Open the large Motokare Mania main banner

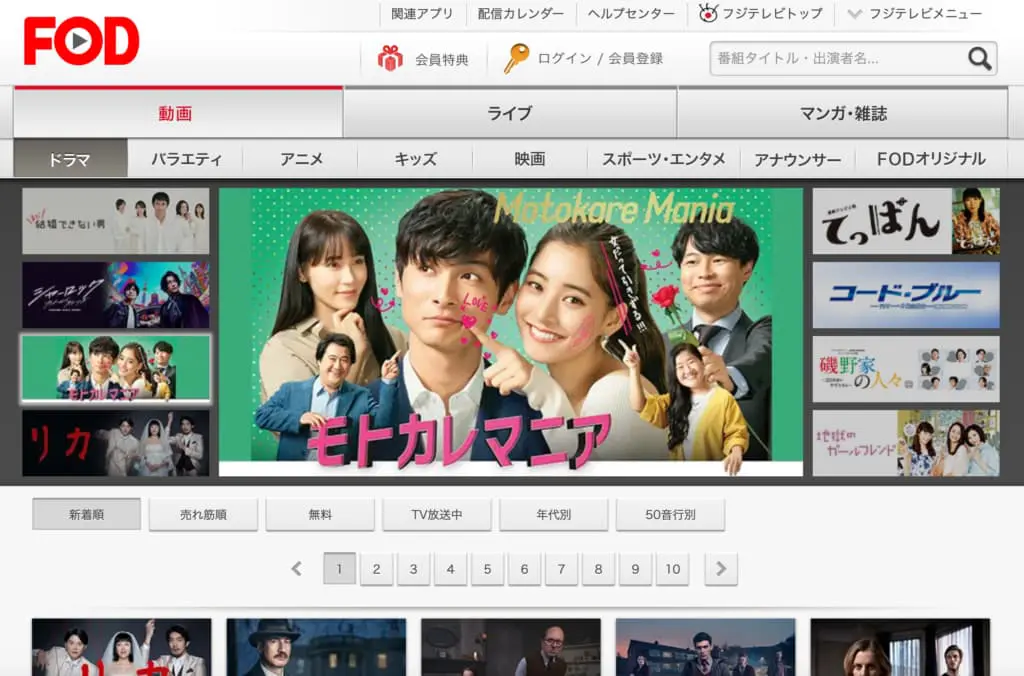[x=511, y=332]
